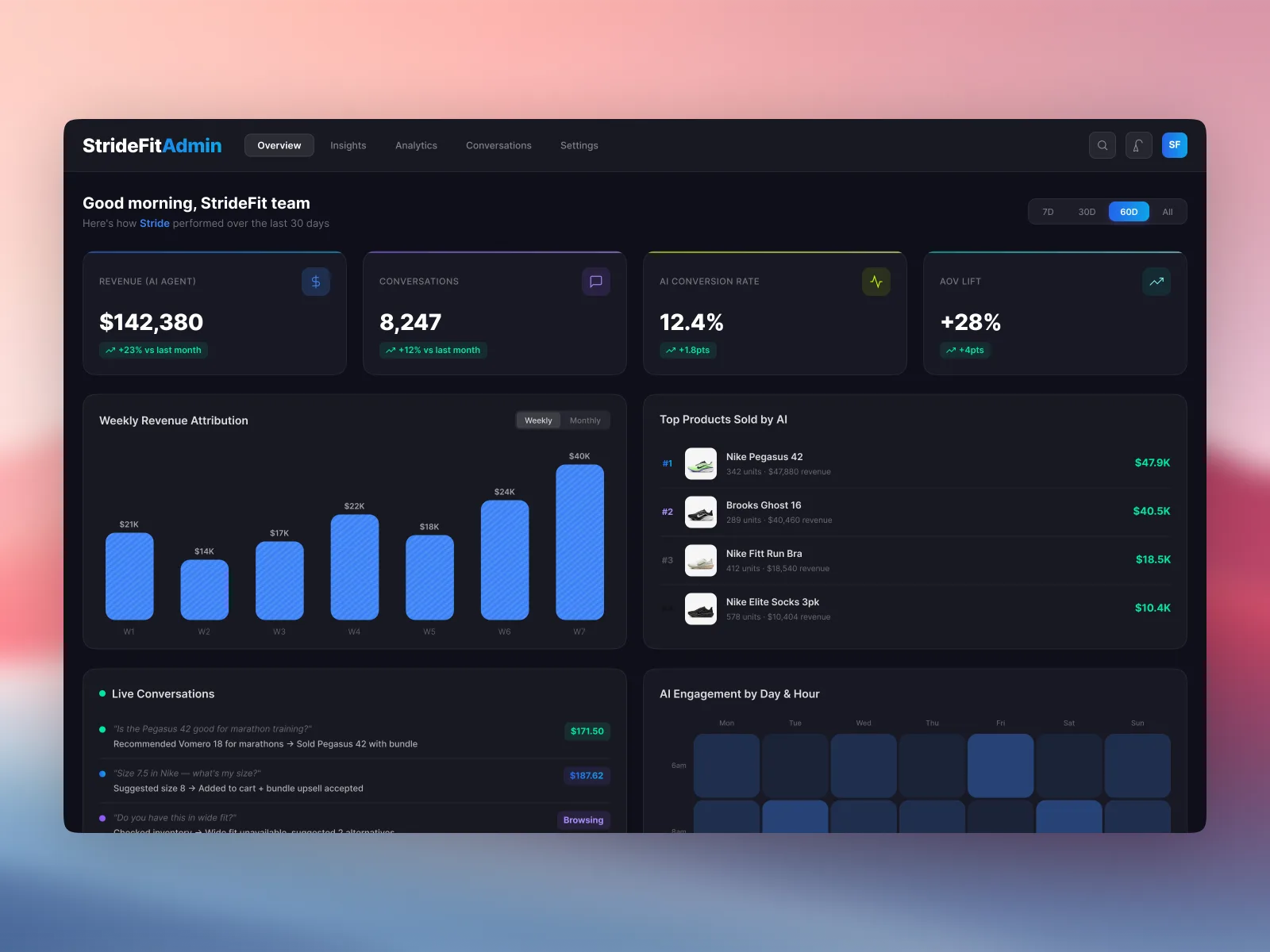This screenshot has width=1270, height=952.
Task: Open the search icon in the header
Action: (1103, 145)
